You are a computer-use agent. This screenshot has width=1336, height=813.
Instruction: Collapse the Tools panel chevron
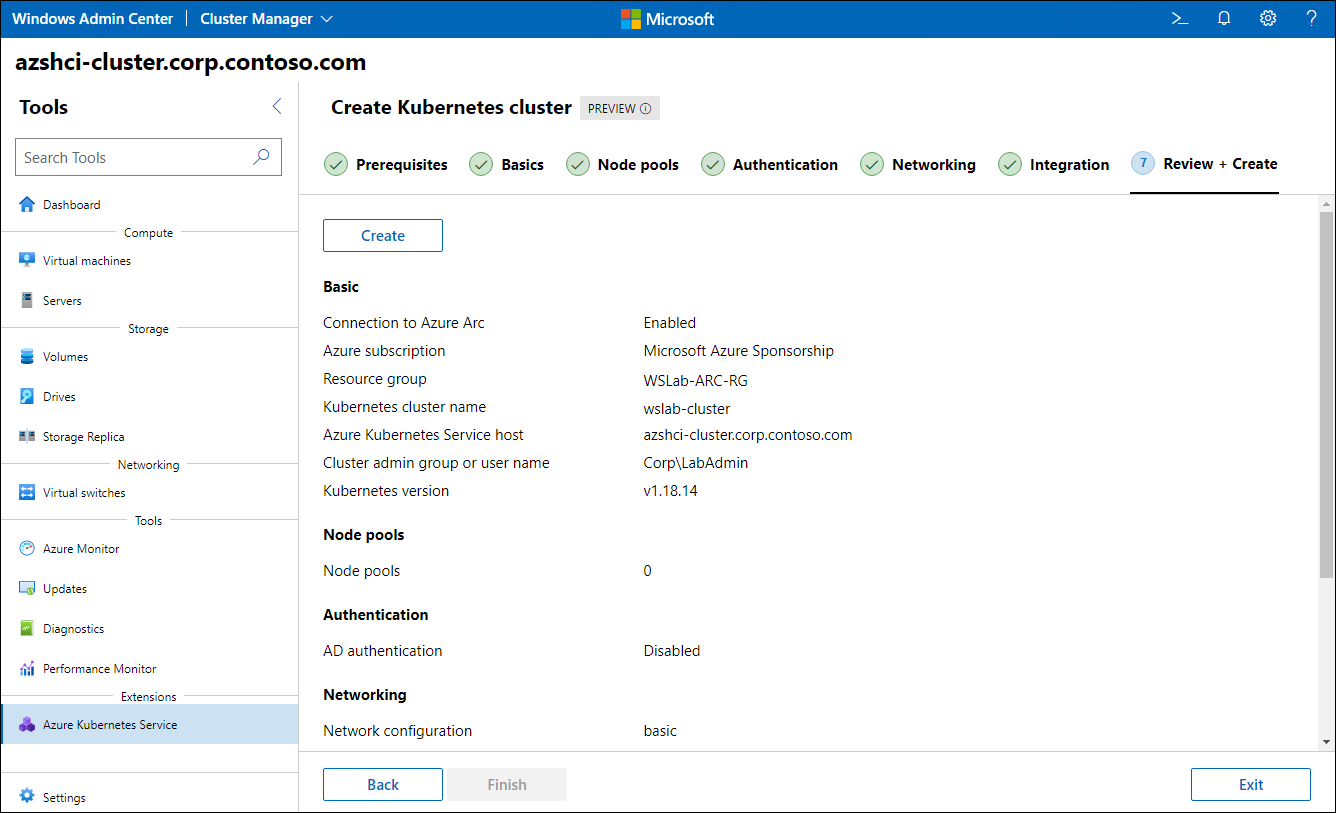[x=277, y=106]
